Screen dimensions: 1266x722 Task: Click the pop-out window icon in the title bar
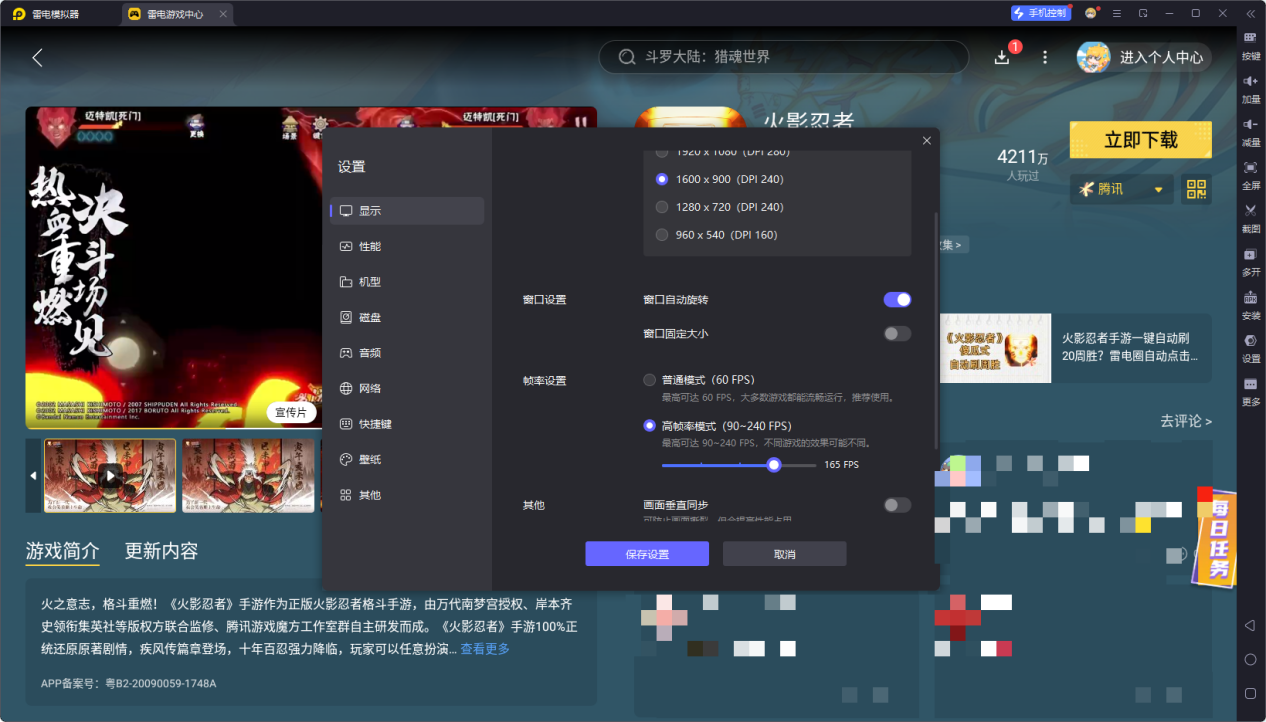tap(1143, 14)
